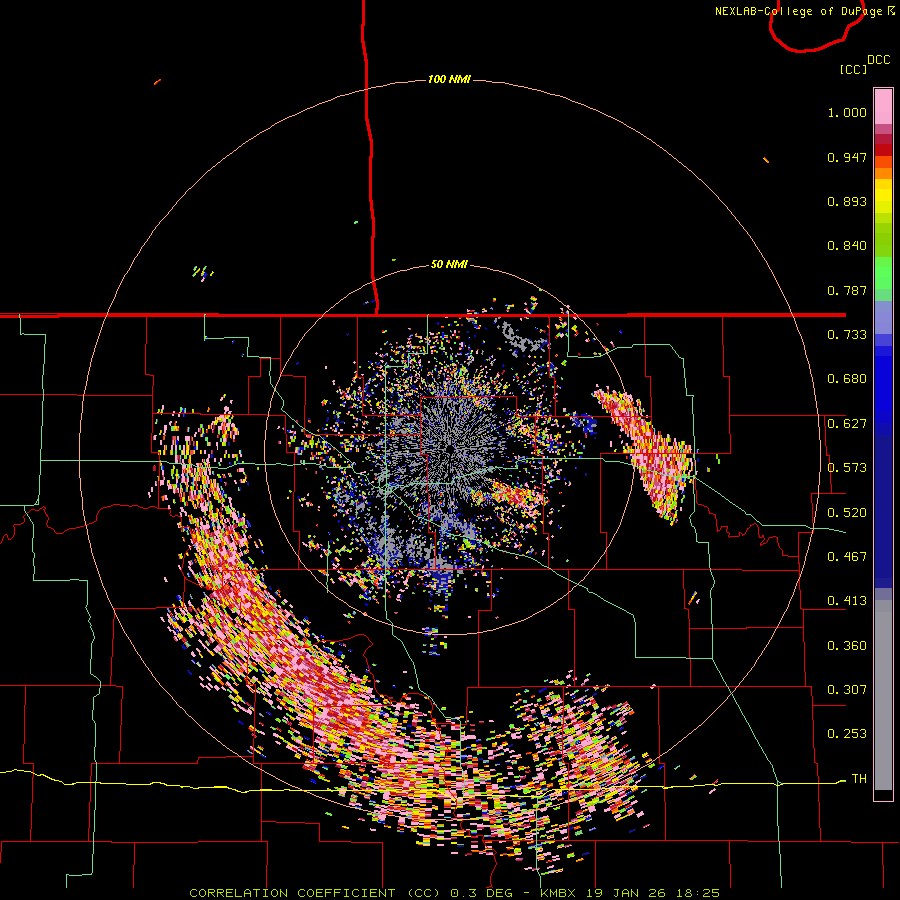Click the 0.733 legend value

tap(847, 335)
